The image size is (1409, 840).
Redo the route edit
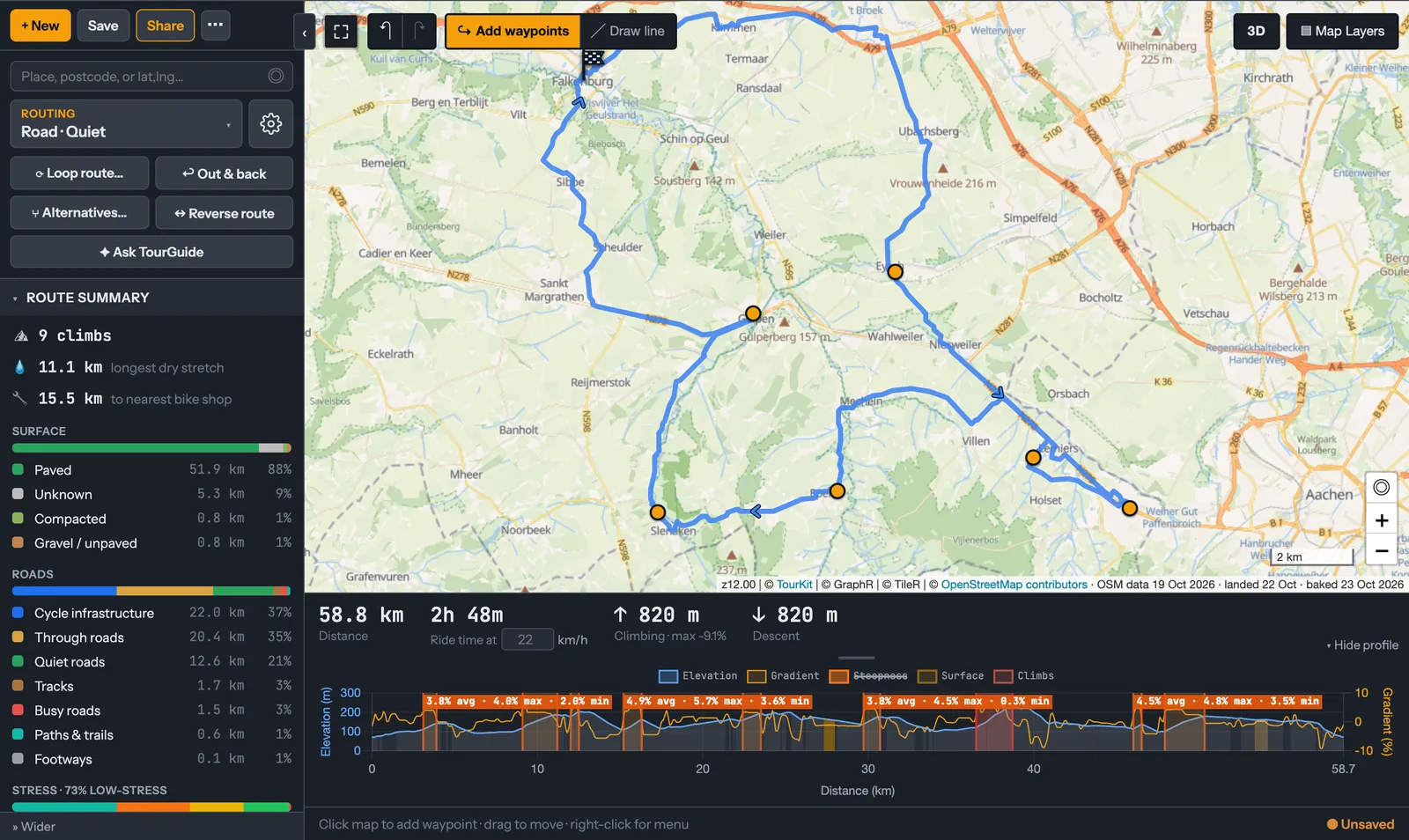point(419,32)
